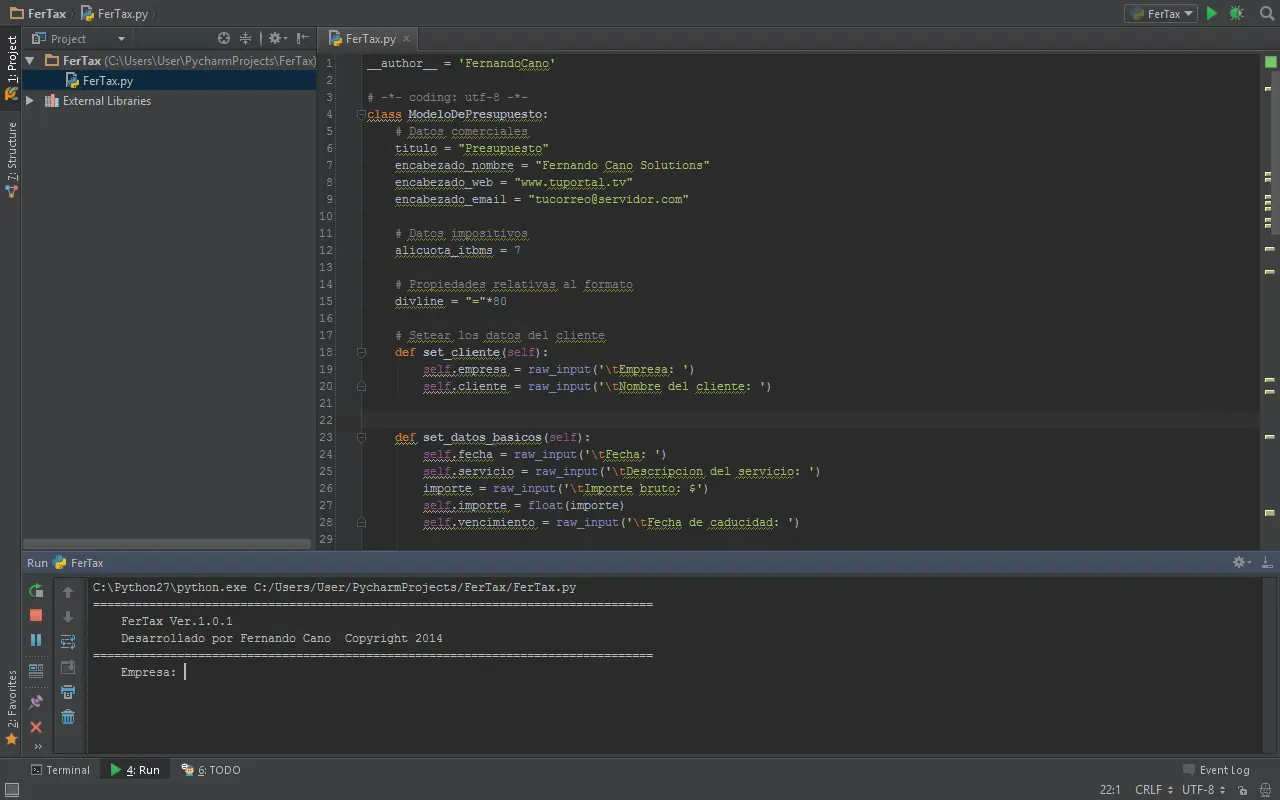Open Project panel settings gear

(277, 38)
